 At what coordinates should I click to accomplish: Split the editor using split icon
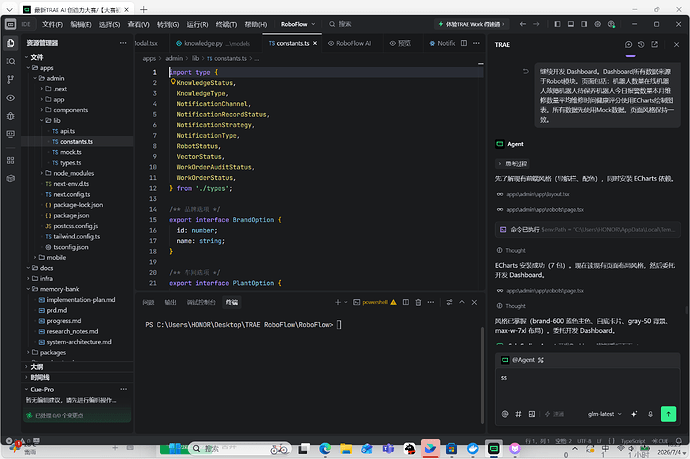[x=464, y=43]
